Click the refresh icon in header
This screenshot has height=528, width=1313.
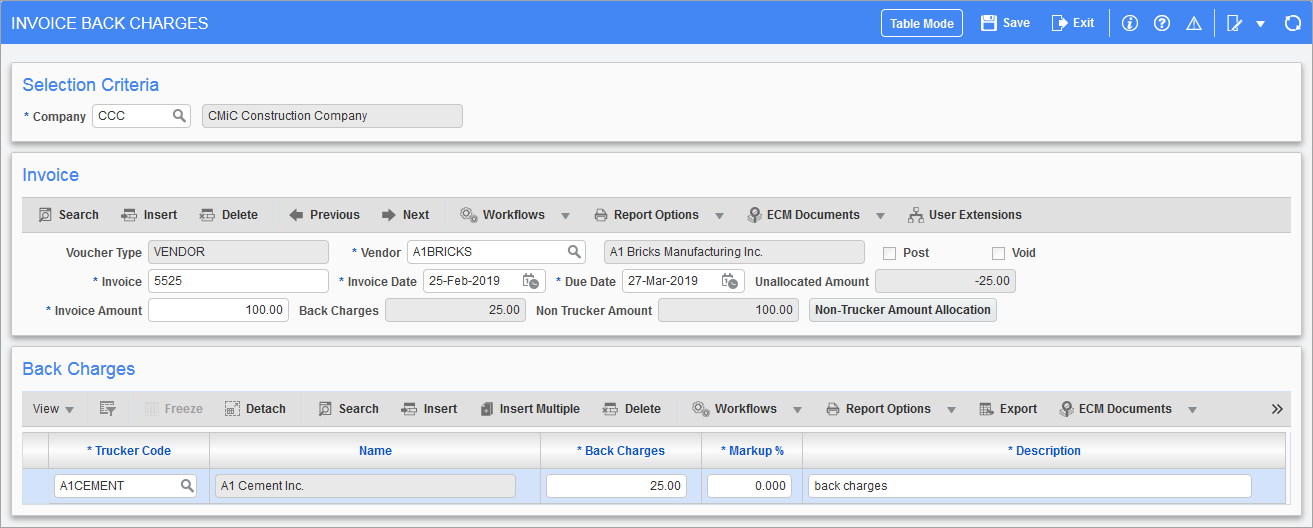tap(1292, 23)
